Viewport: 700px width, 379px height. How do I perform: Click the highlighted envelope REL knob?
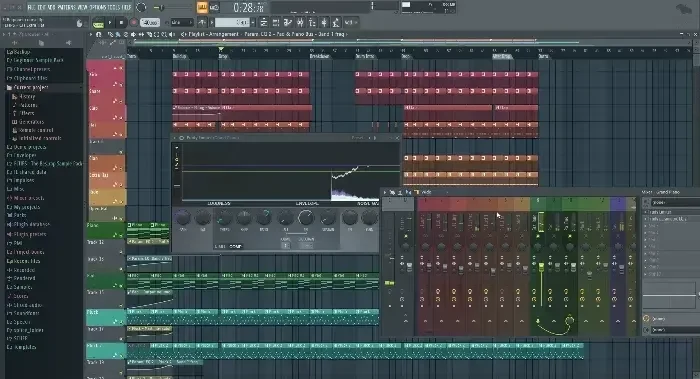[x=306, y=218]
